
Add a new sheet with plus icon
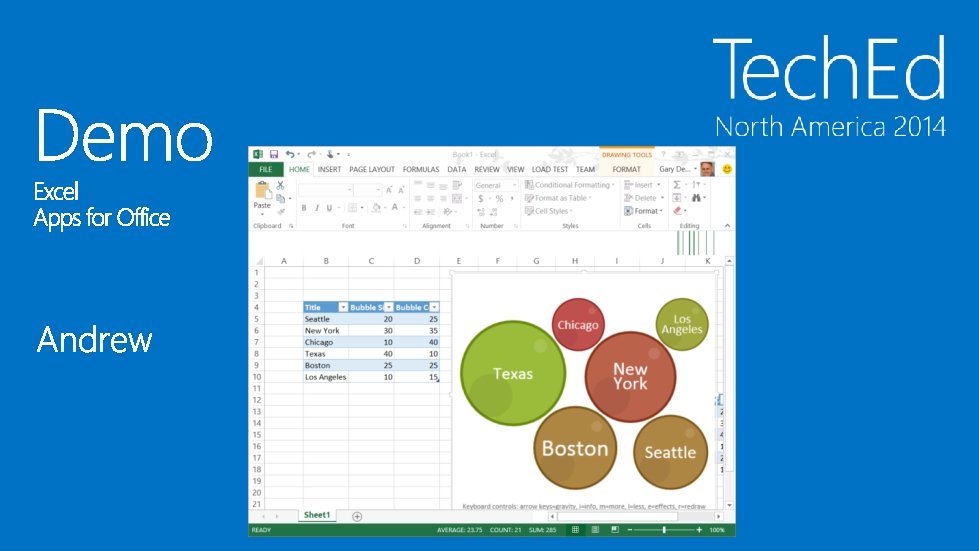(x=357, y=516)
